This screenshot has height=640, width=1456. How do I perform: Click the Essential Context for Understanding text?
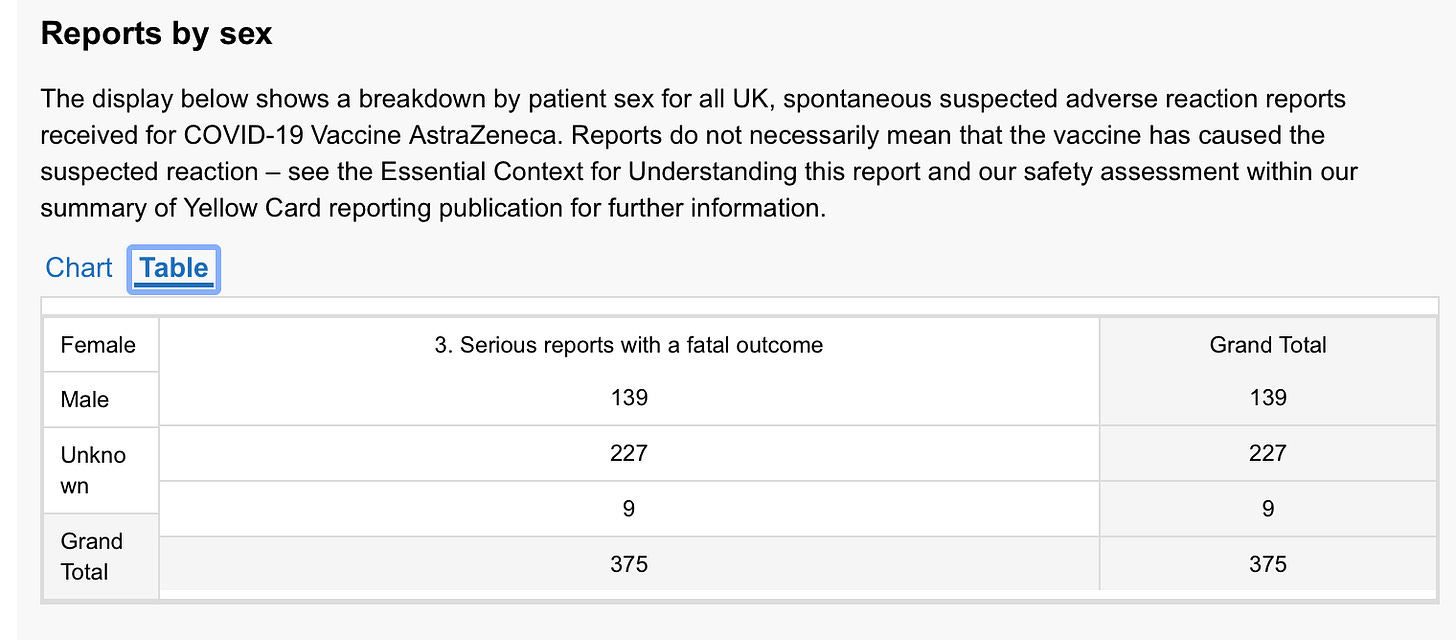tap(588, 172)
